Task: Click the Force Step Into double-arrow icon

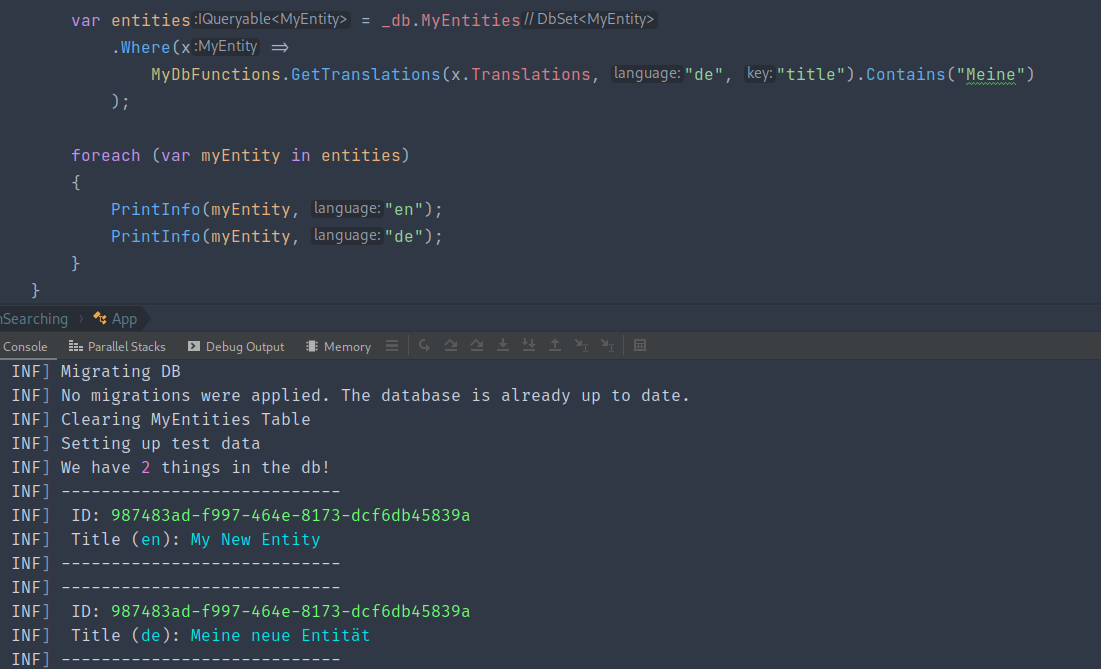Action: coord(529,346)
